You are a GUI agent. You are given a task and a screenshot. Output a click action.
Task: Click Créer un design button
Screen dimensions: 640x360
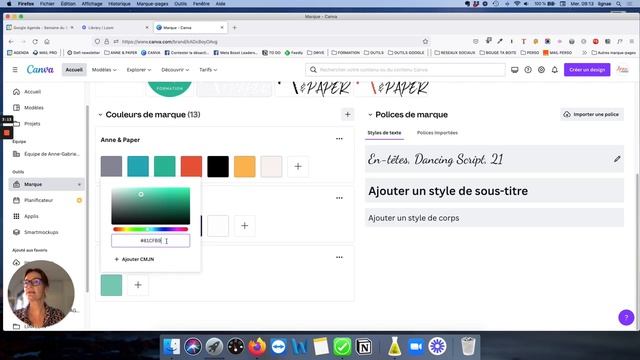[x=587, y=70]
